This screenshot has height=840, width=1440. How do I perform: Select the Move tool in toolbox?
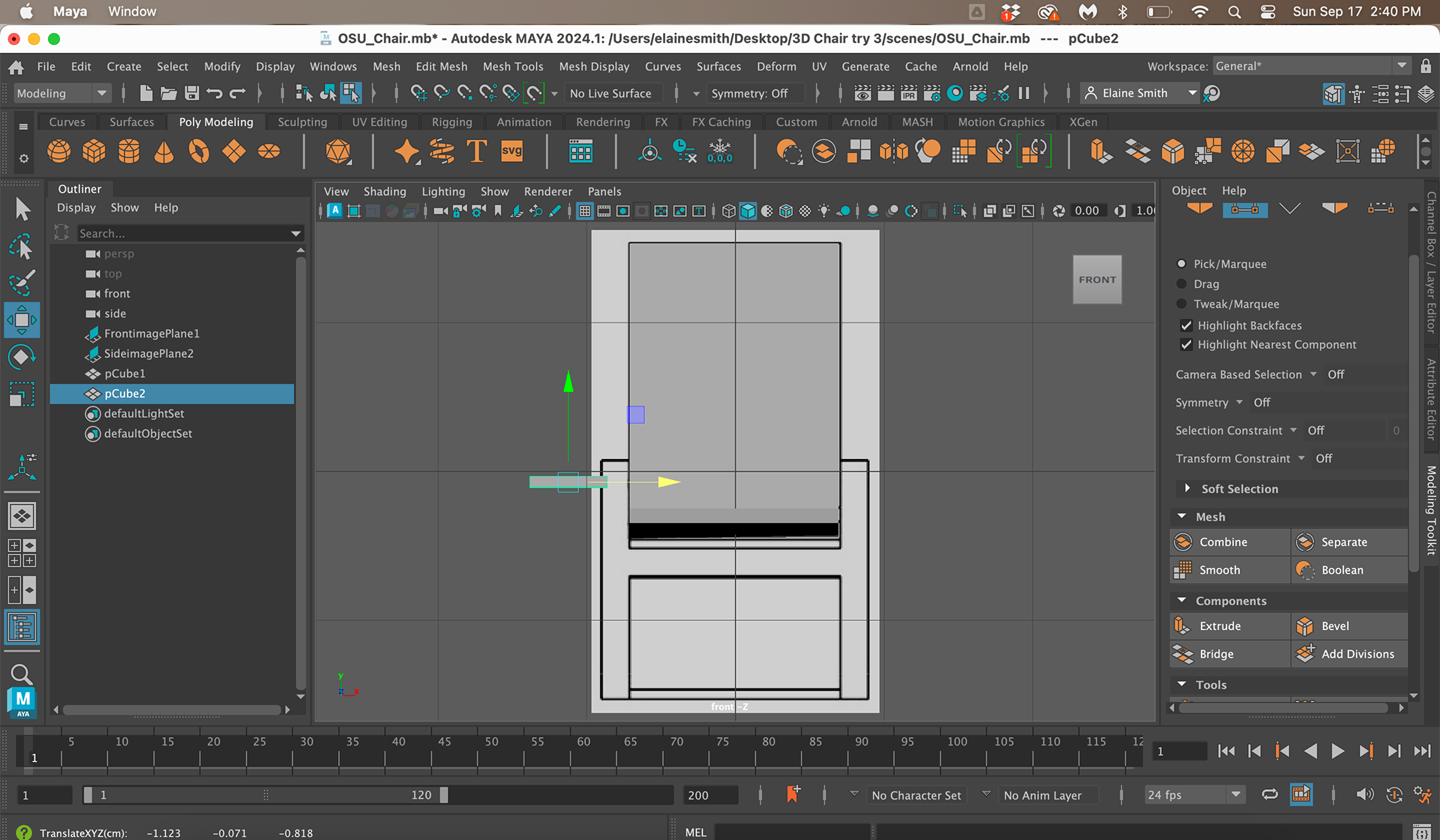[x=22, y=320]
